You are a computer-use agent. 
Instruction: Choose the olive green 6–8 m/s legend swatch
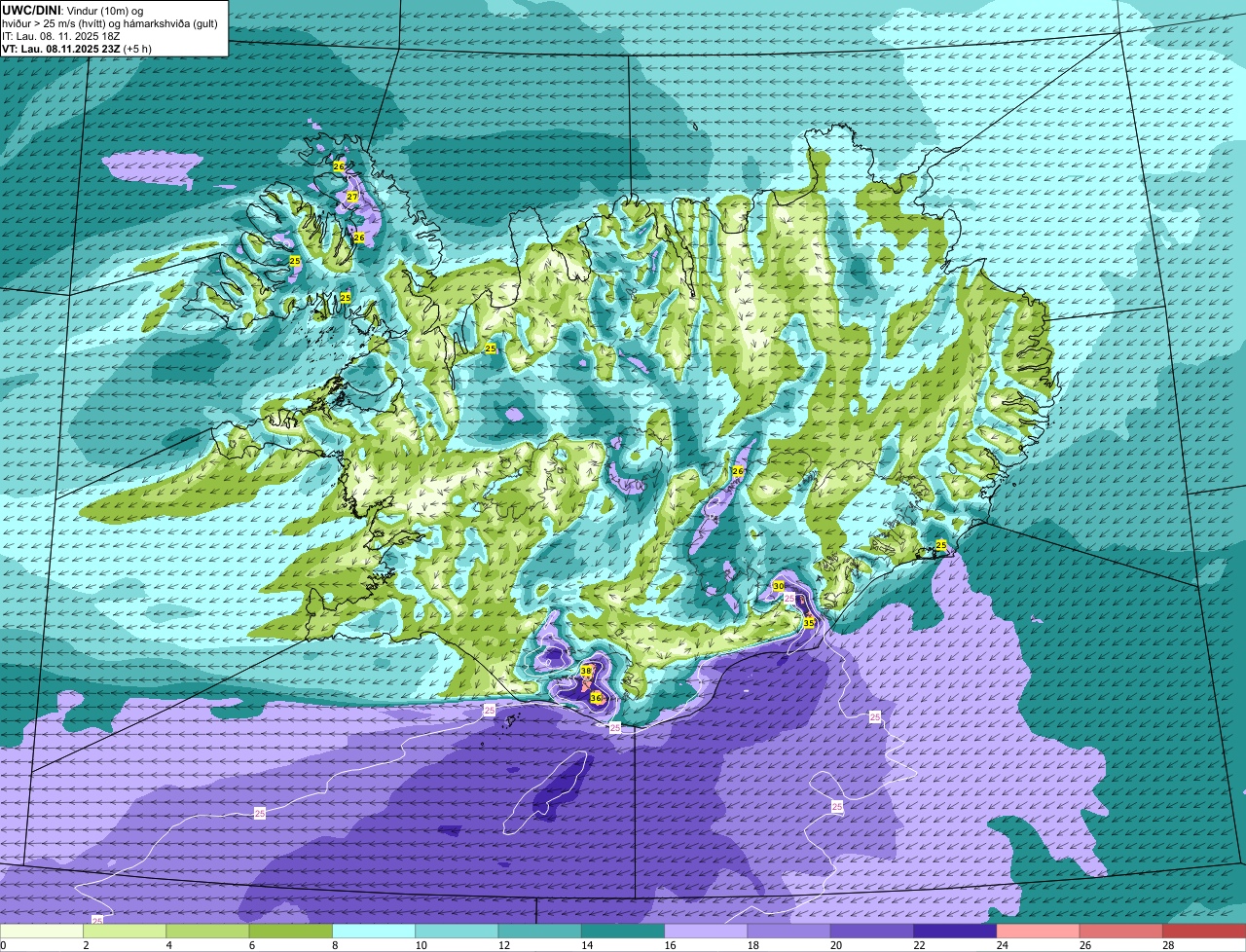click(x=291, y=931)
